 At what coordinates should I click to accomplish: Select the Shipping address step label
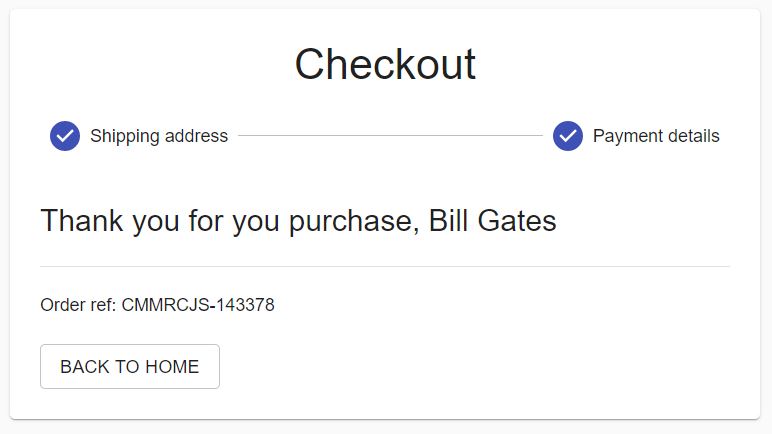pos(159,136)
